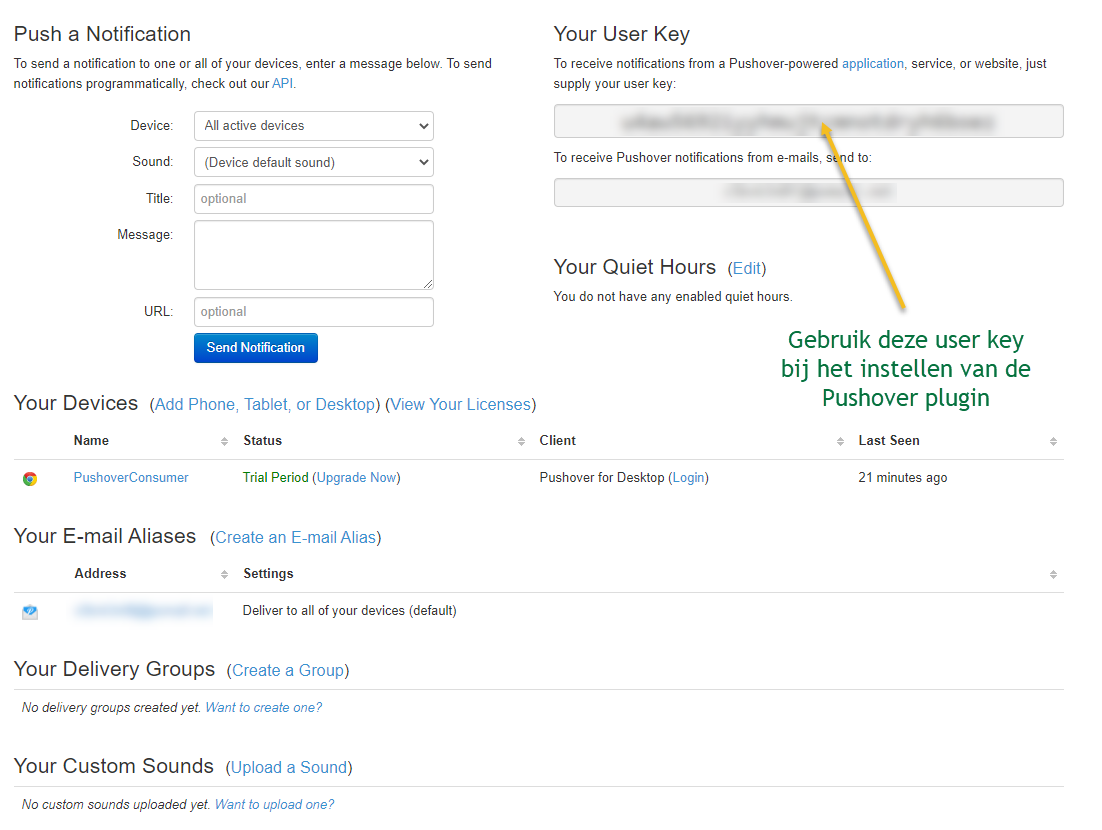Click Want to upload one? link
The width and height of the screenshot is (1102, 830).
pyautogui.click(x=274, y=805)
